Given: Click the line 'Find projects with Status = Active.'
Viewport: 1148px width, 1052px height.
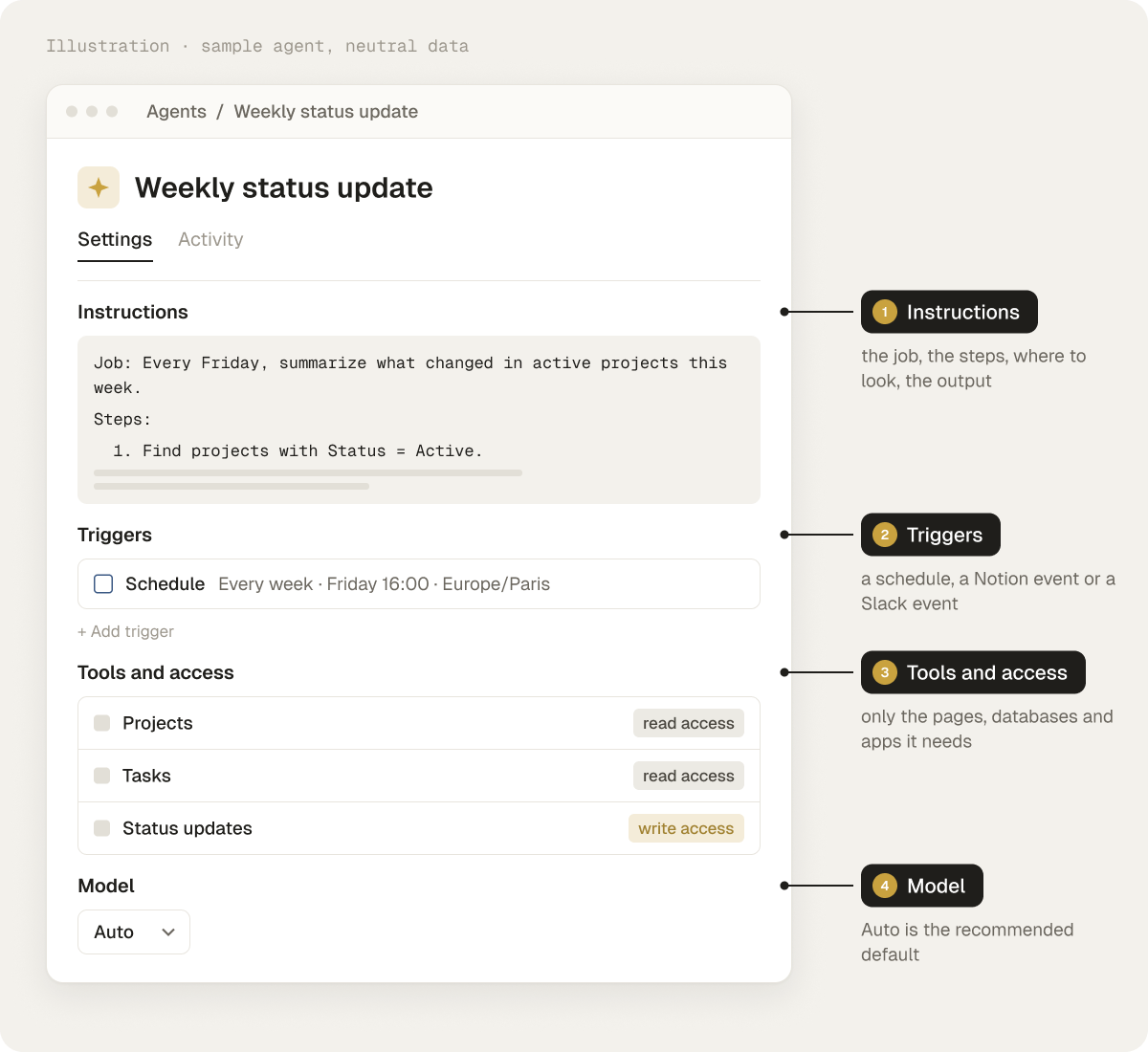Looking at the screenshot, I should [x=298, y=451].
